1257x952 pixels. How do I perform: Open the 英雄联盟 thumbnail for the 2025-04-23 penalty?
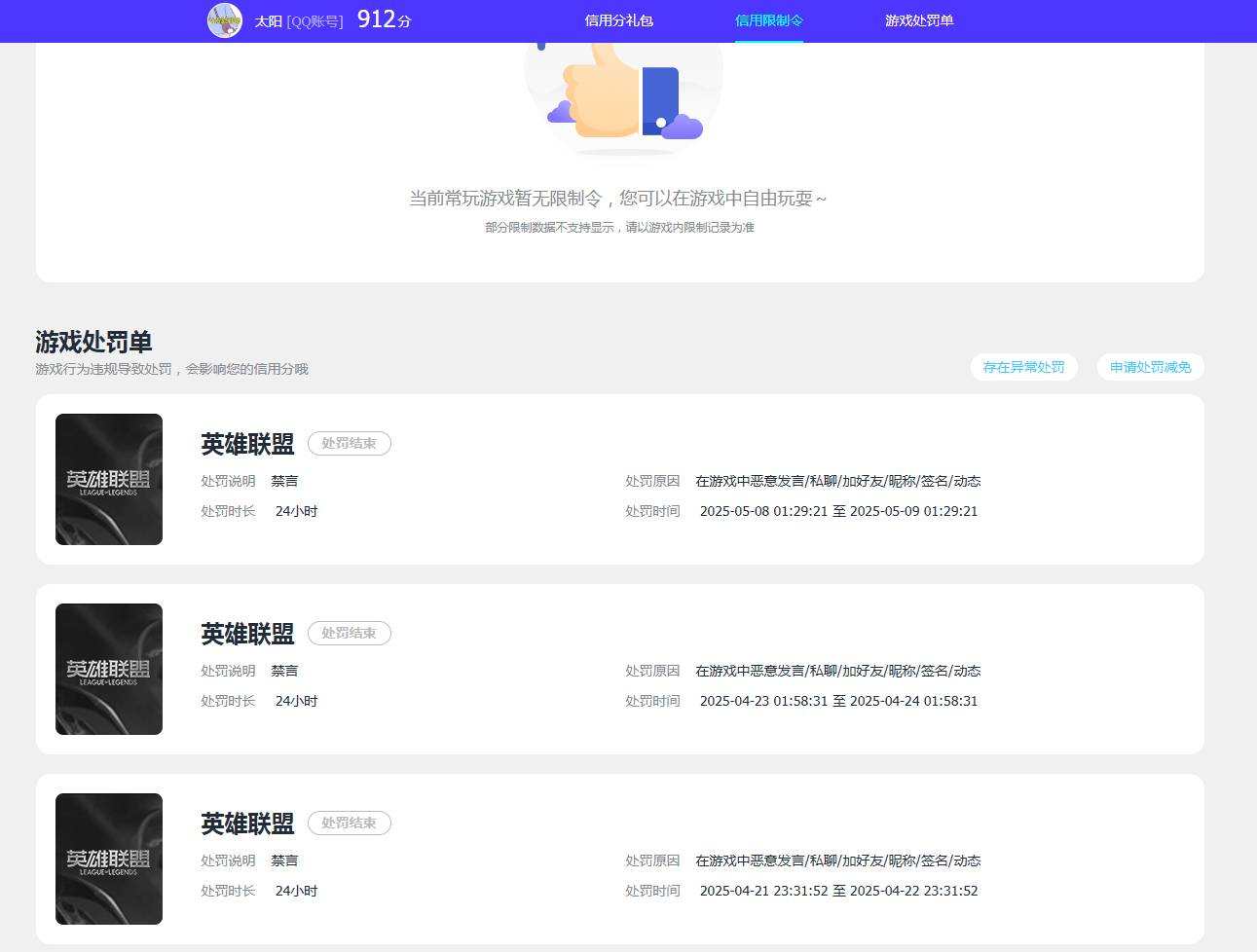pyautogui.click(x=109, y=669)
